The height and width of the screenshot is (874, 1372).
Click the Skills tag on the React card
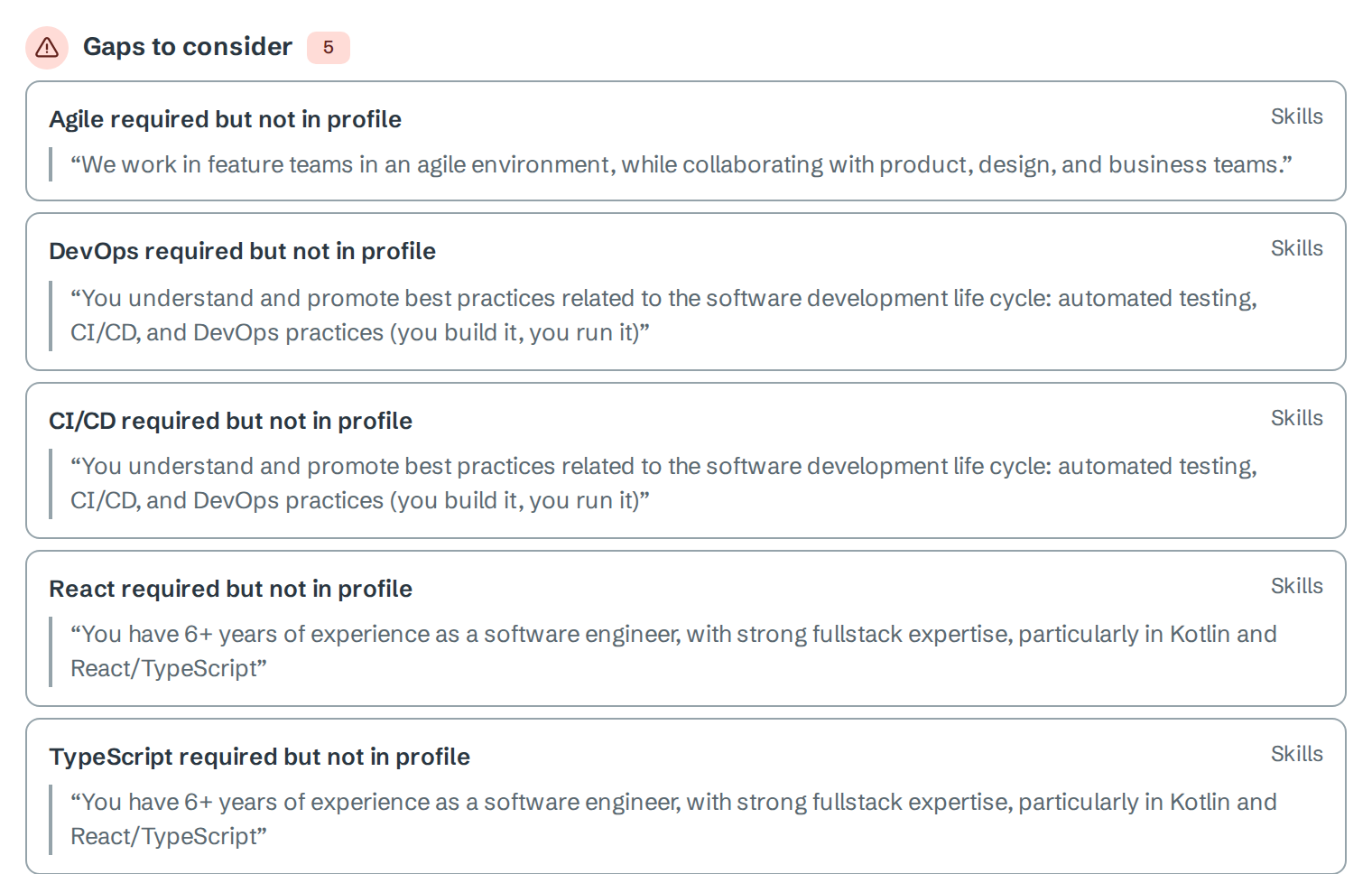[x=1297, y=586]
